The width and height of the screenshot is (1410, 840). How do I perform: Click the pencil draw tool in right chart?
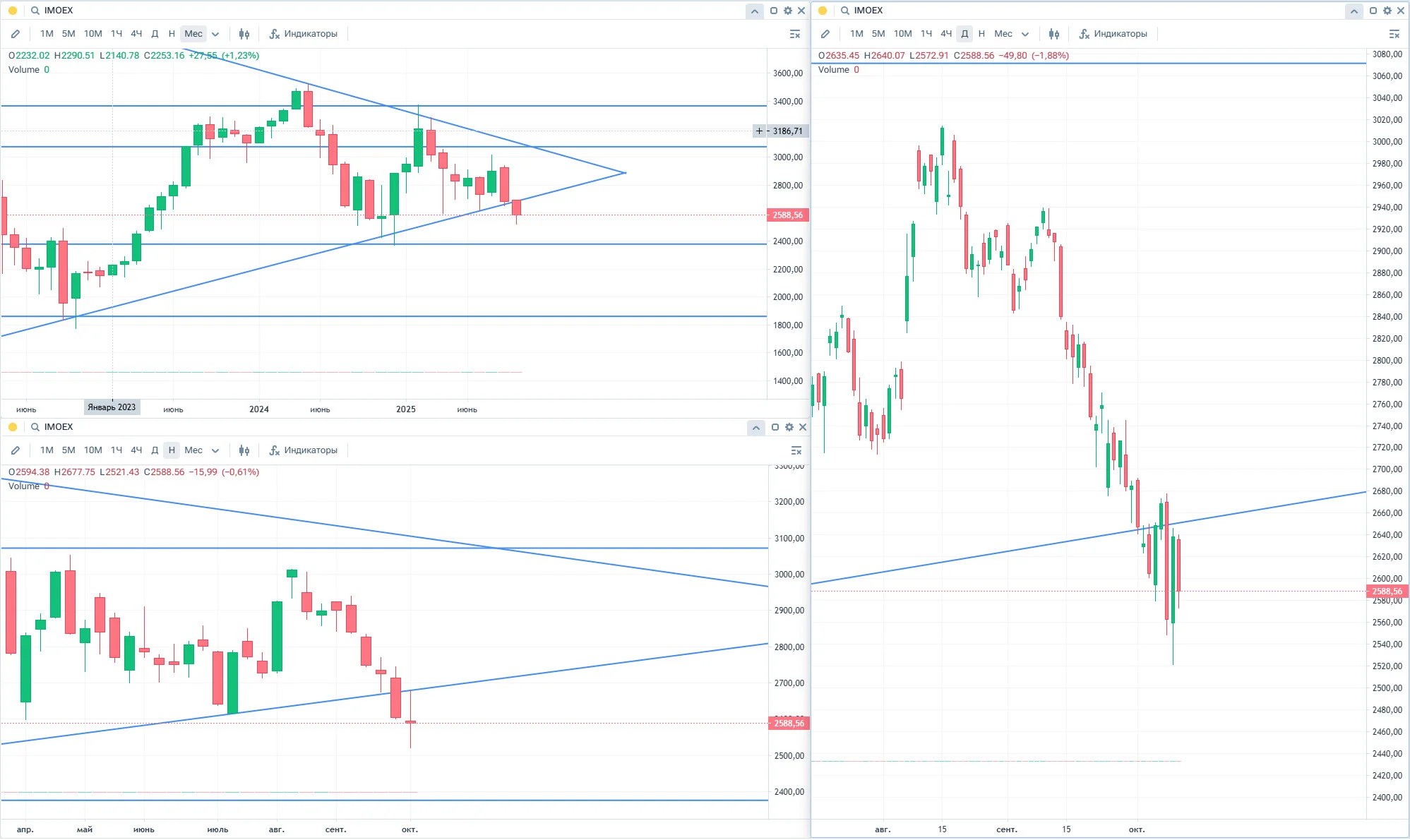click(825, 34)
